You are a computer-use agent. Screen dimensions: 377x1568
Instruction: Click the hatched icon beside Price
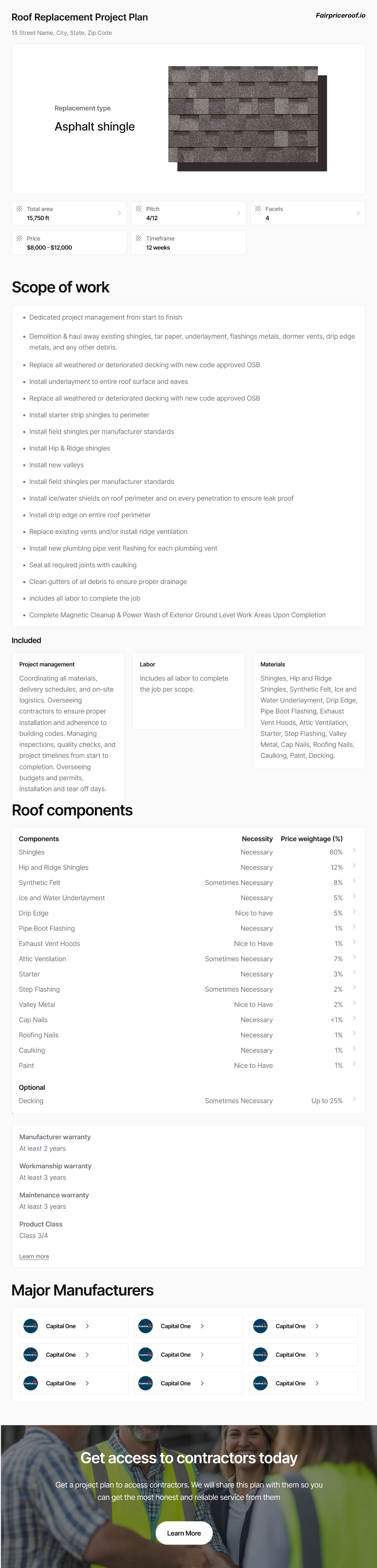click(20, 238)
